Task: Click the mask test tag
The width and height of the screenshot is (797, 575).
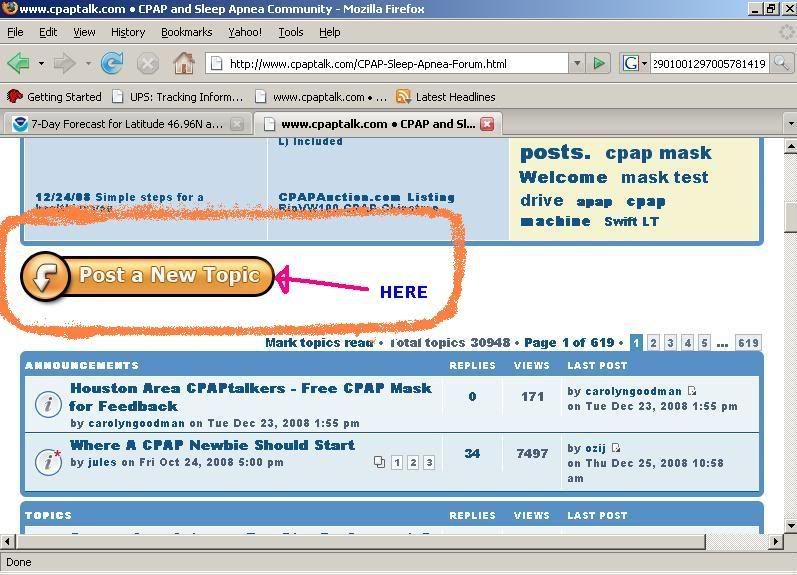Action: pyautogui.click(x=664, y=177)
